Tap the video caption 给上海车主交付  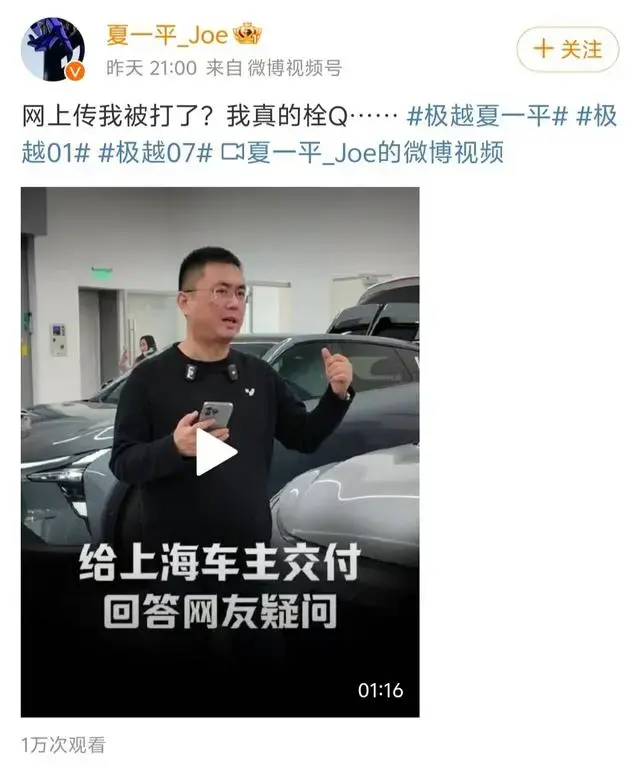click(x=220, y=562)
